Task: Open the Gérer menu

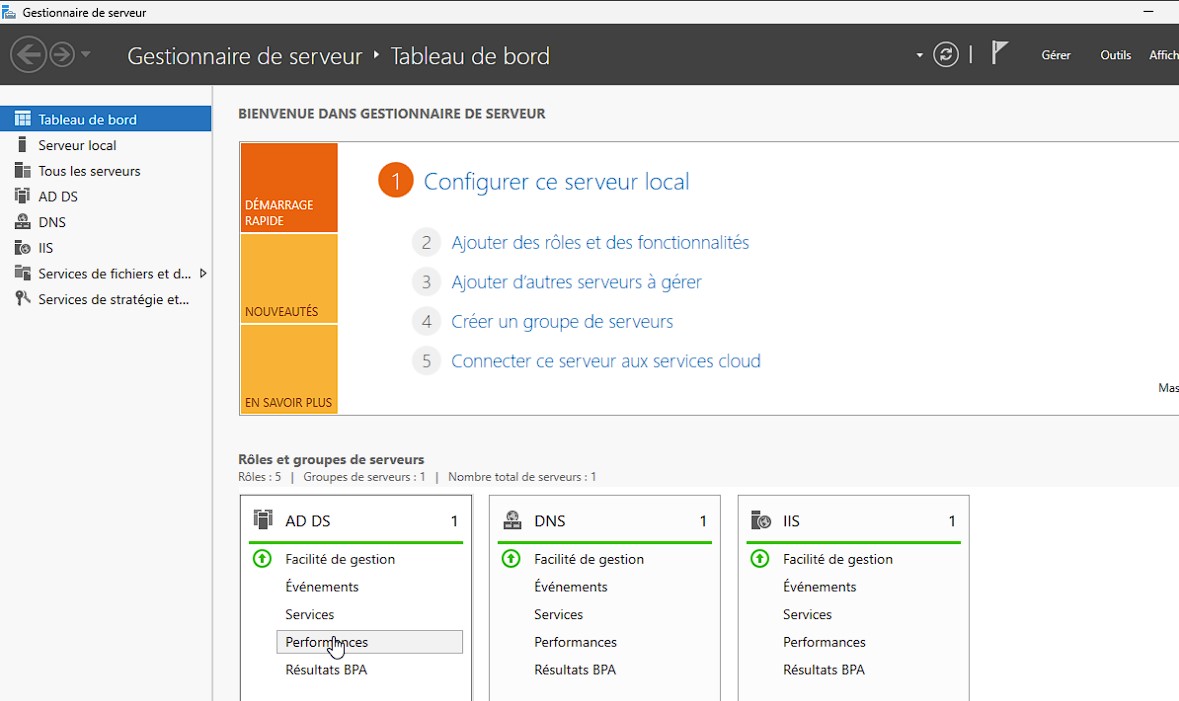Action: click(x=1056, y=55)
